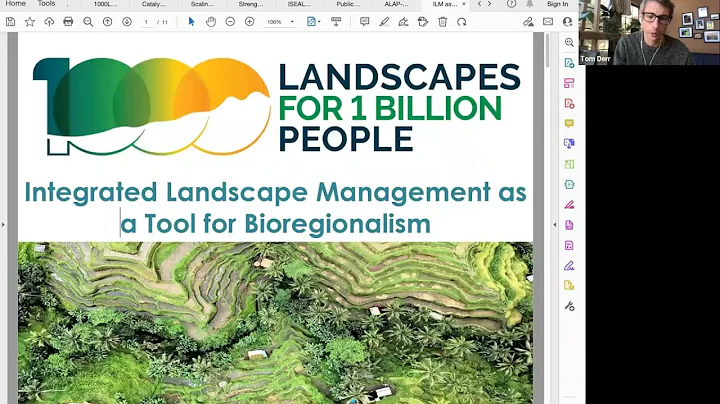
Task: Rotate the page view clockwise
Action: tap(462, 22)
